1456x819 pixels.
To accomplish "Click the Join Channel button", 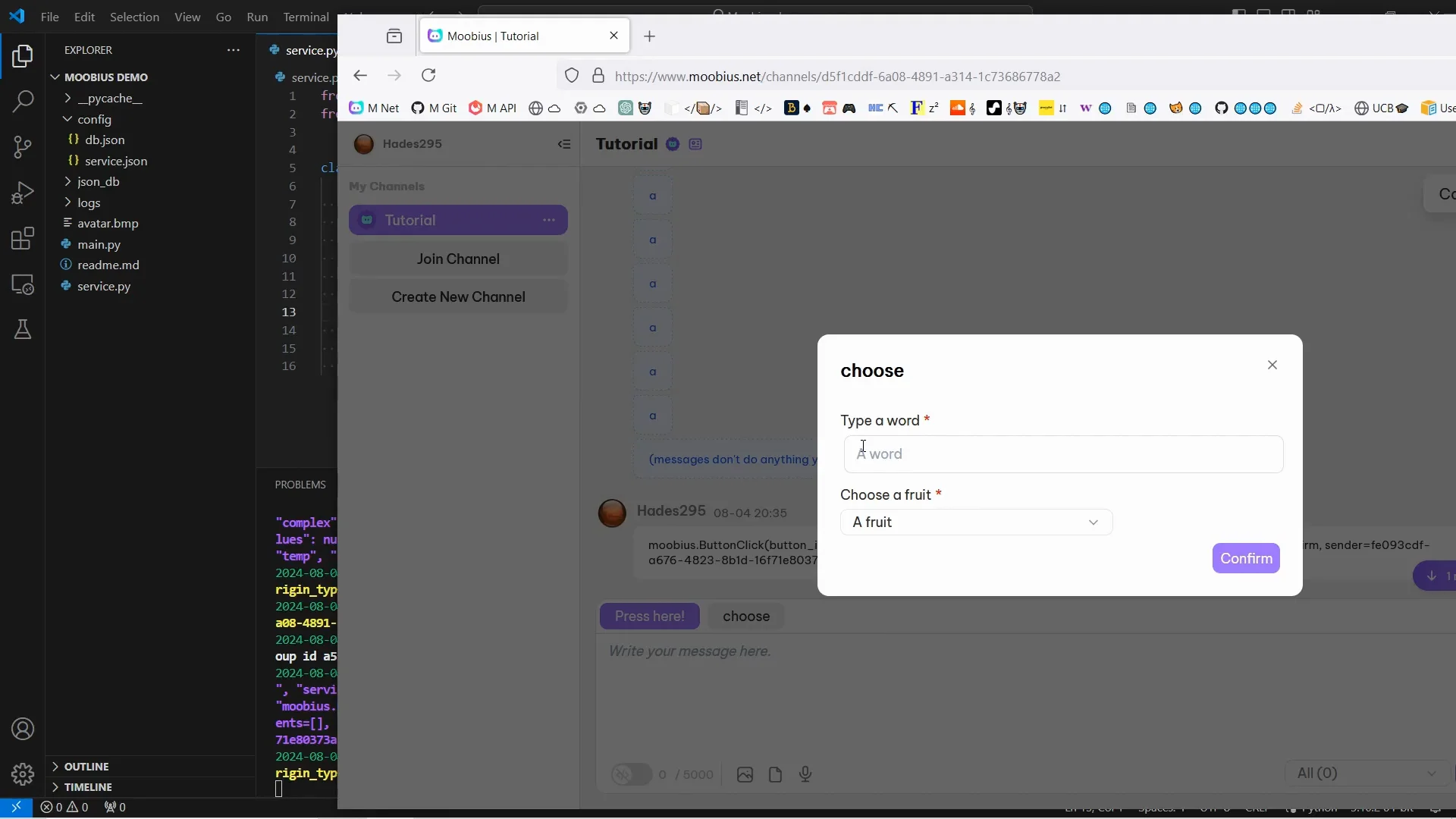I will 458,259.
